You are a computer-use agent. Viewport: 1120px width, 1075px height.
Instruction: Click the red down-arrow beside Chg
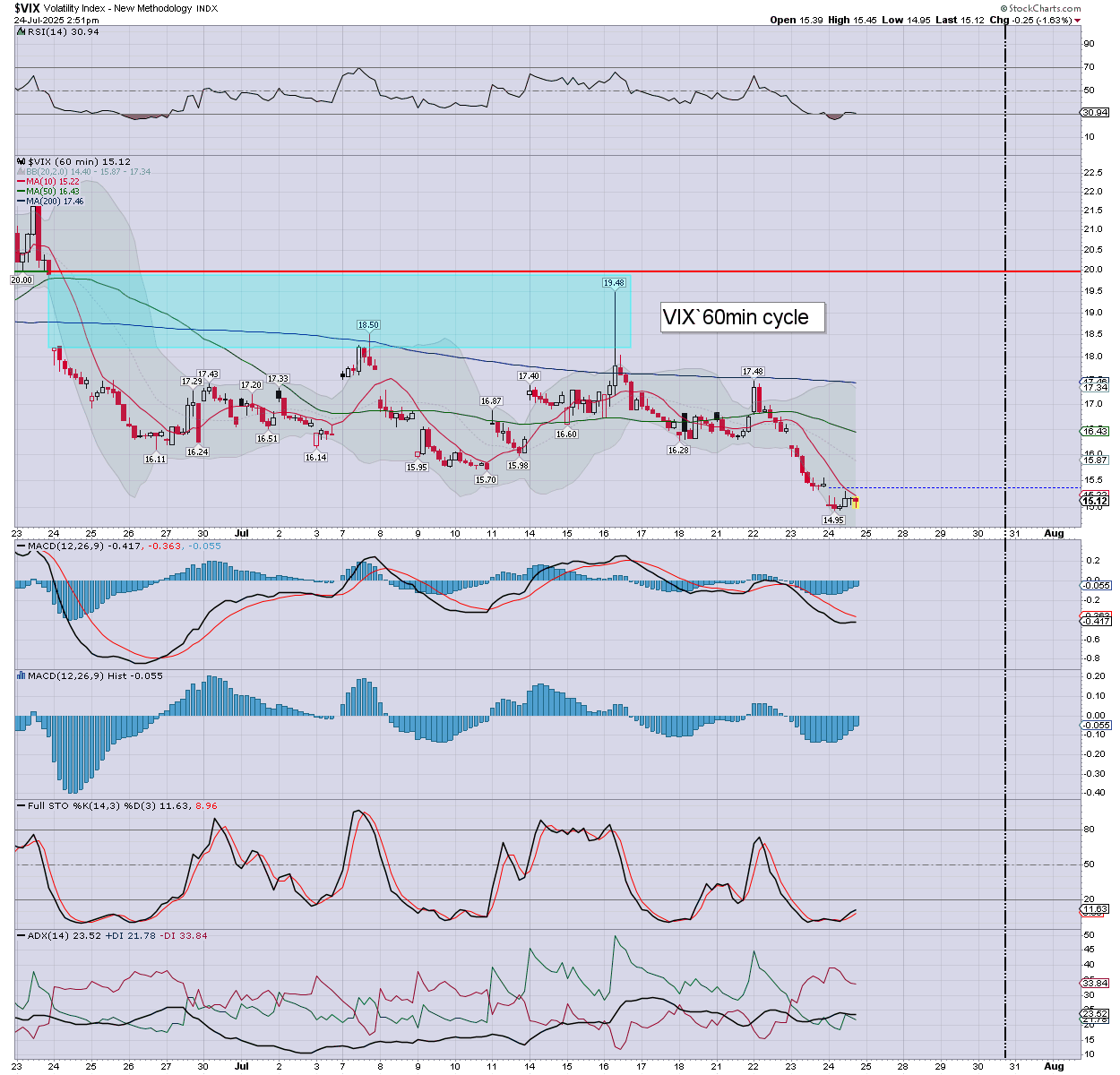tap(1078, 20)
